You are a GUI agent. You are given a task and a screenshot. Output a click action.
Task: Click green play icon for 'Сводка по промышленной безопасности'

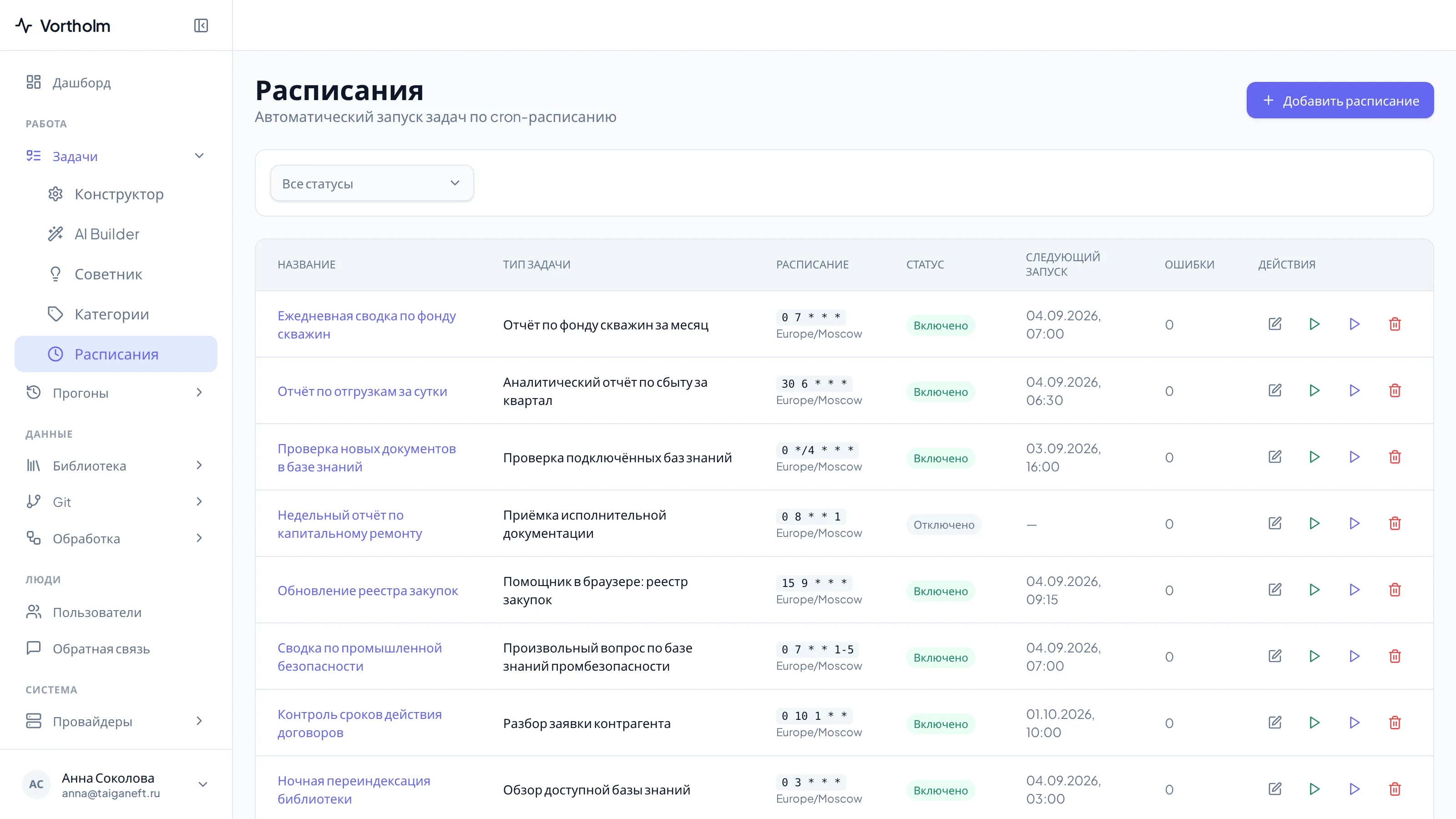(1314, 656)
